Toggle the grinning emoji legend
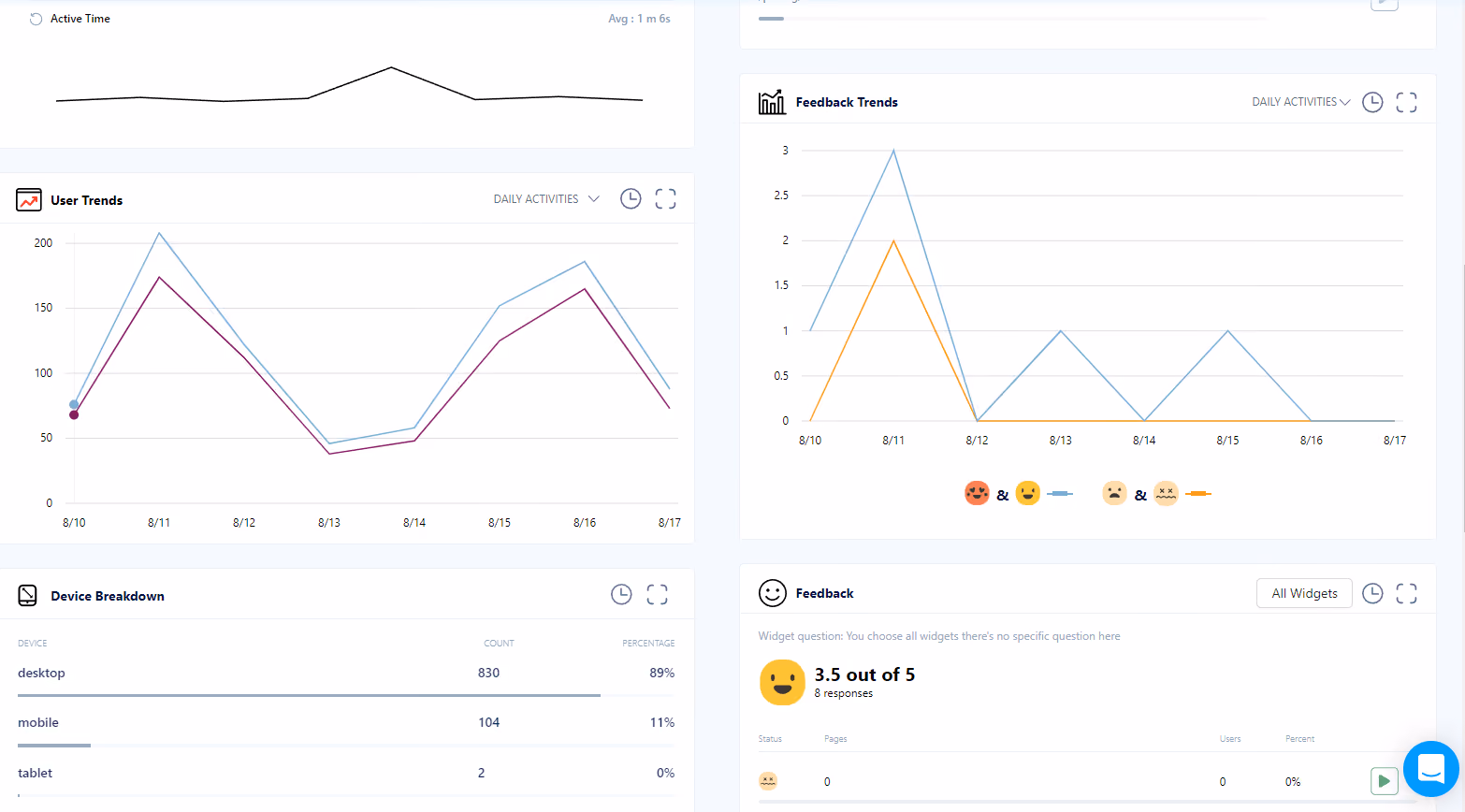1465x812 pixels. pyautogui.click(x=1028, y=493)
